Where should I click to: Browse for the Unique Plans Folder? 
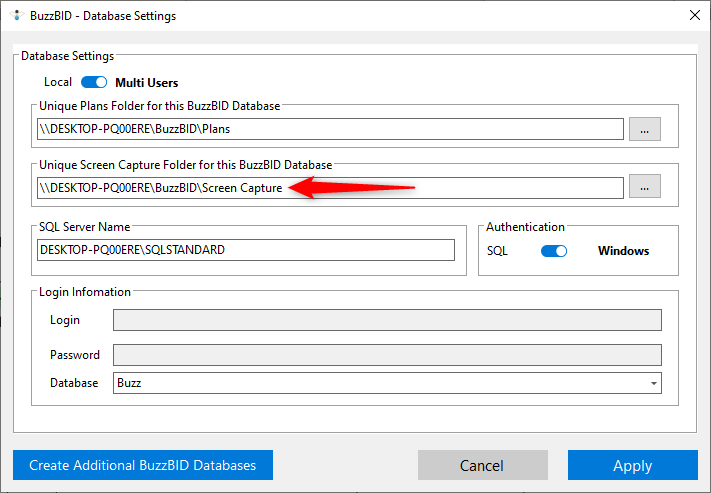click(x=645, y=129)
